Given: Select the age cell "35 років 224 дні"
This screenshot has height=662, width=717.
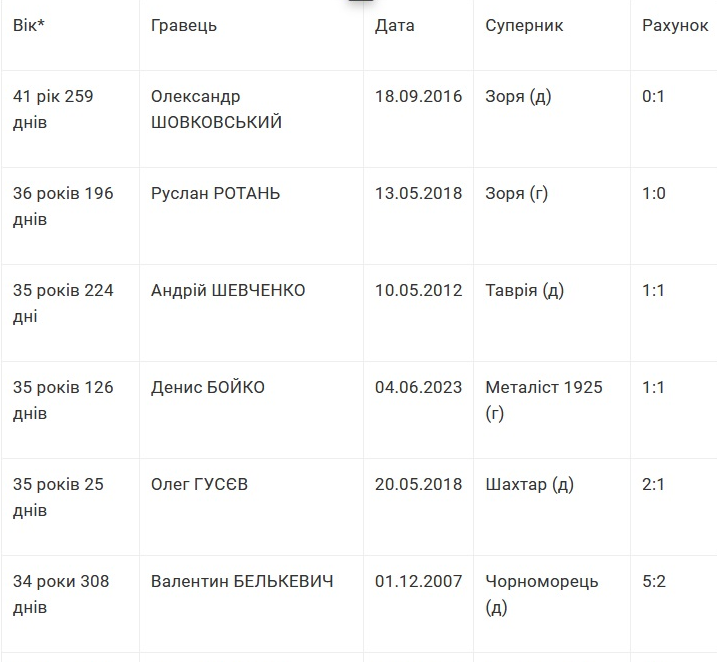Looking at the screenshot, I should (63, 304).
